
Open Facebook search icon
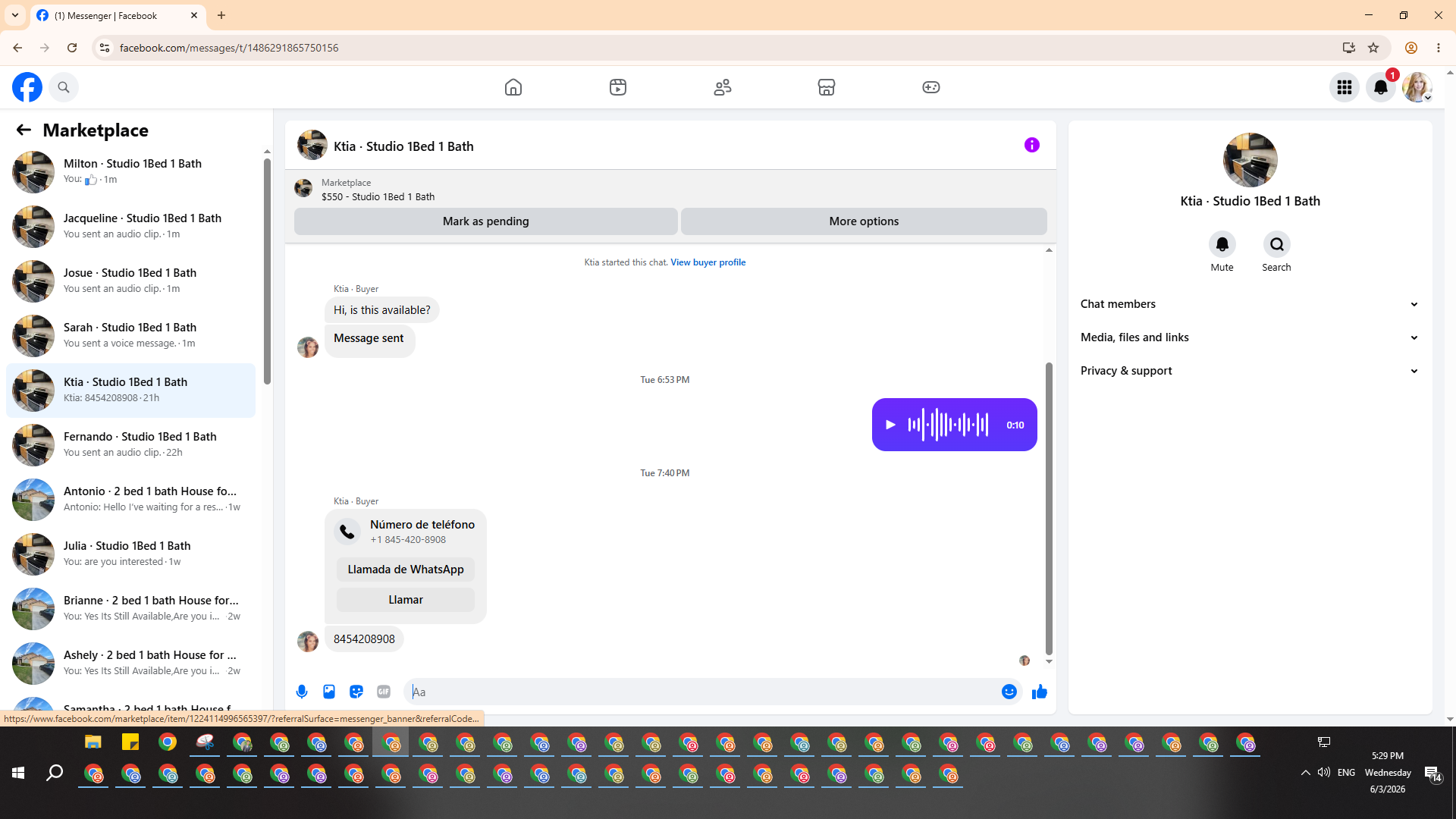click(x=64, y=87)
